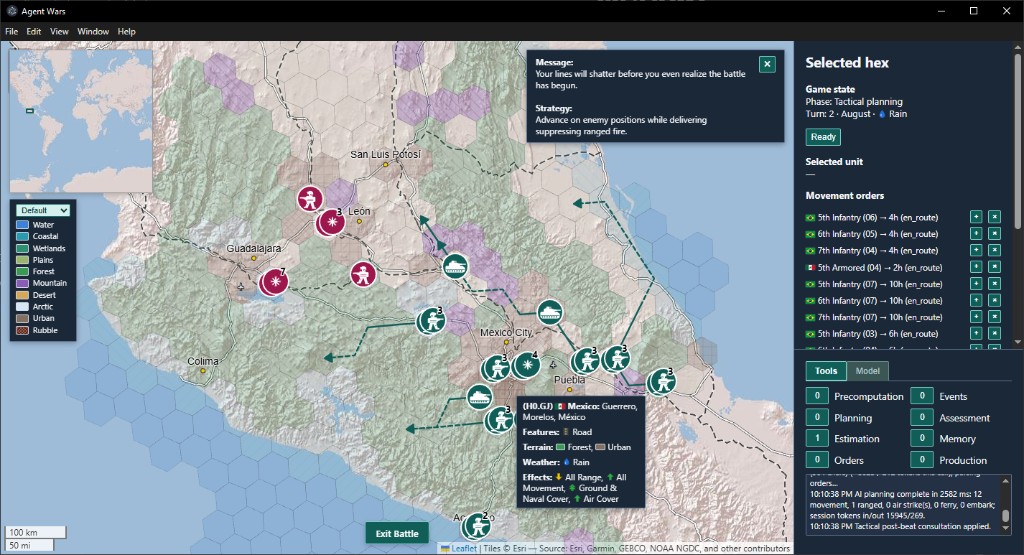Select the lone red infantry unit east of Guadalajara
Screen dimensions: 1024x555
pos(362,274)
